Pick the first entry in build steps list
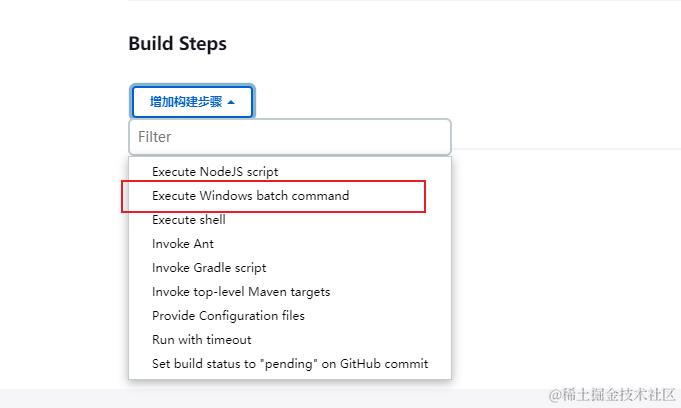Screen dimensions: 681x408 pyautogui.click(x=215, y=172)
